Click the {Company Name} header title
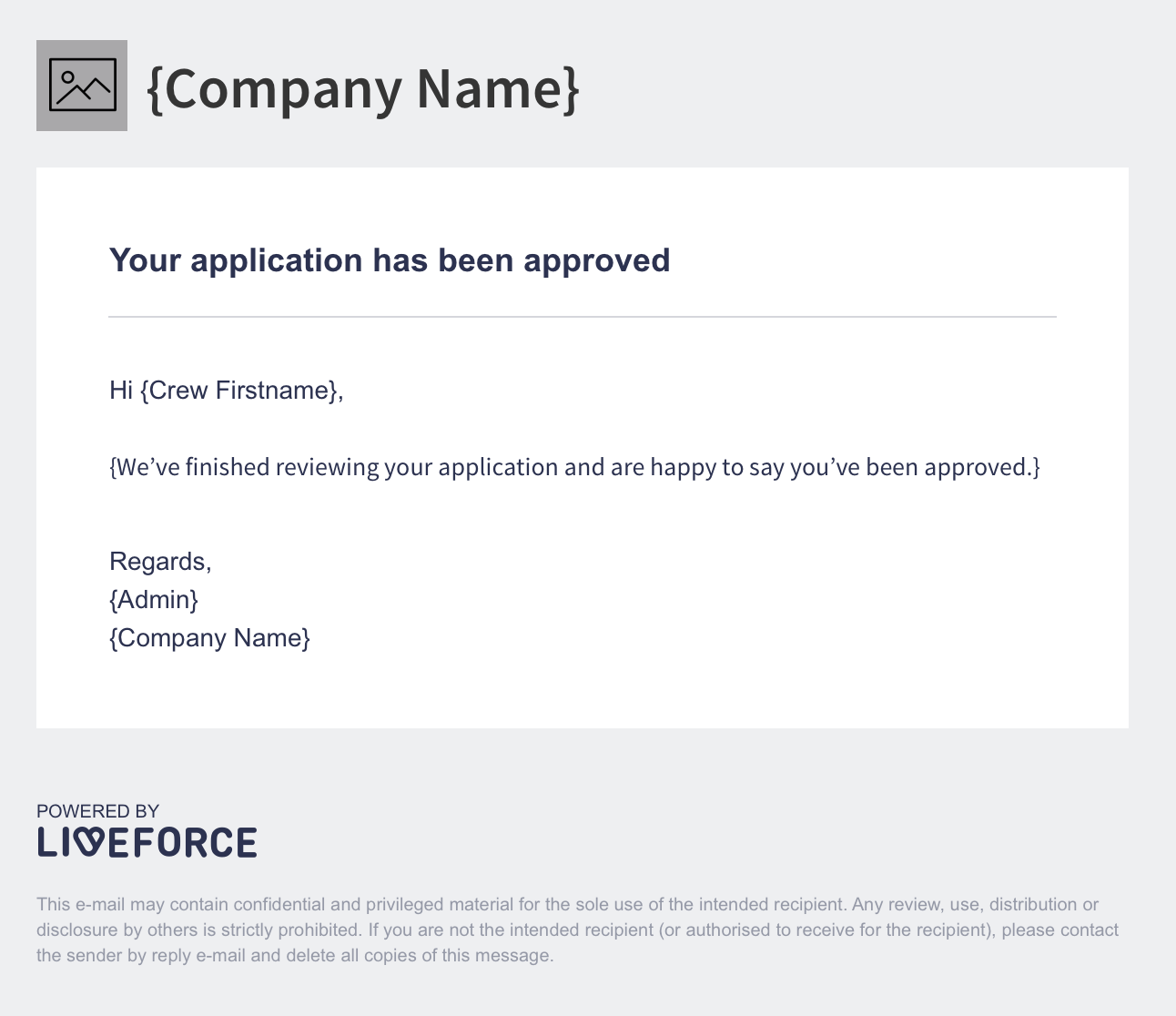Screen dimensions: 1176x1016 (363, 88)
